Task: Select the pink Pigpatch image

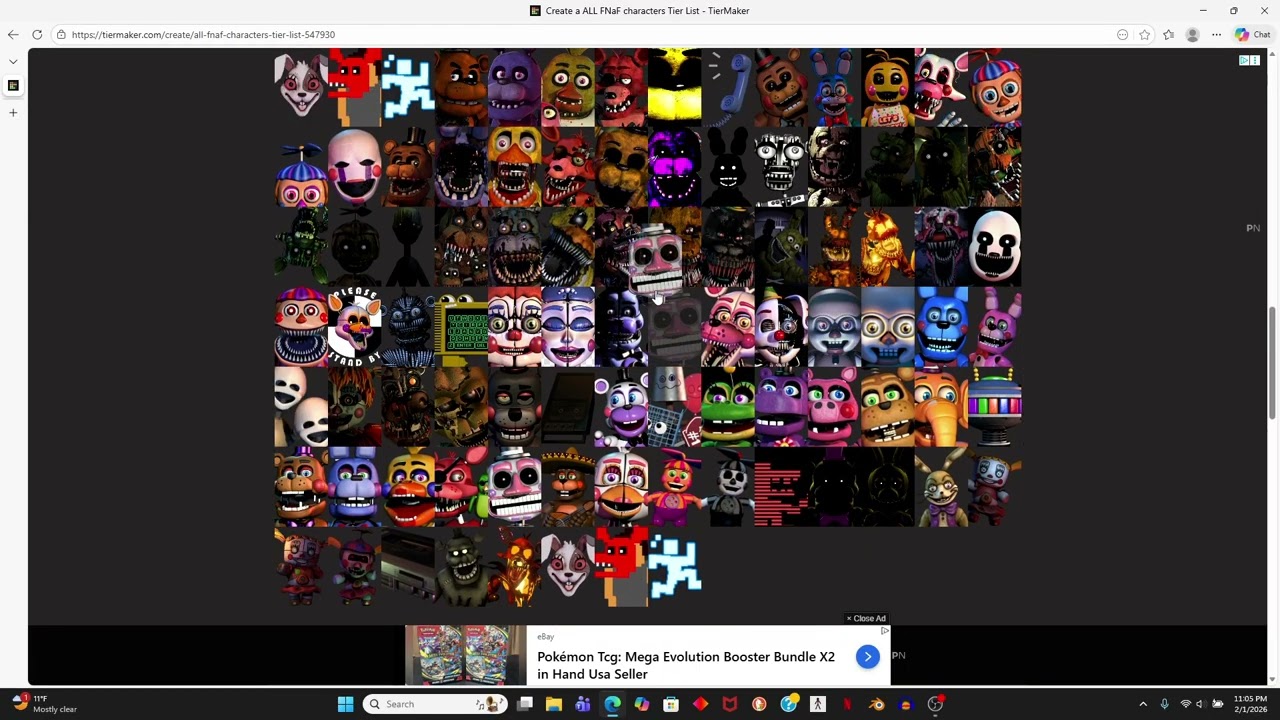Action: [x=834, y=407]
